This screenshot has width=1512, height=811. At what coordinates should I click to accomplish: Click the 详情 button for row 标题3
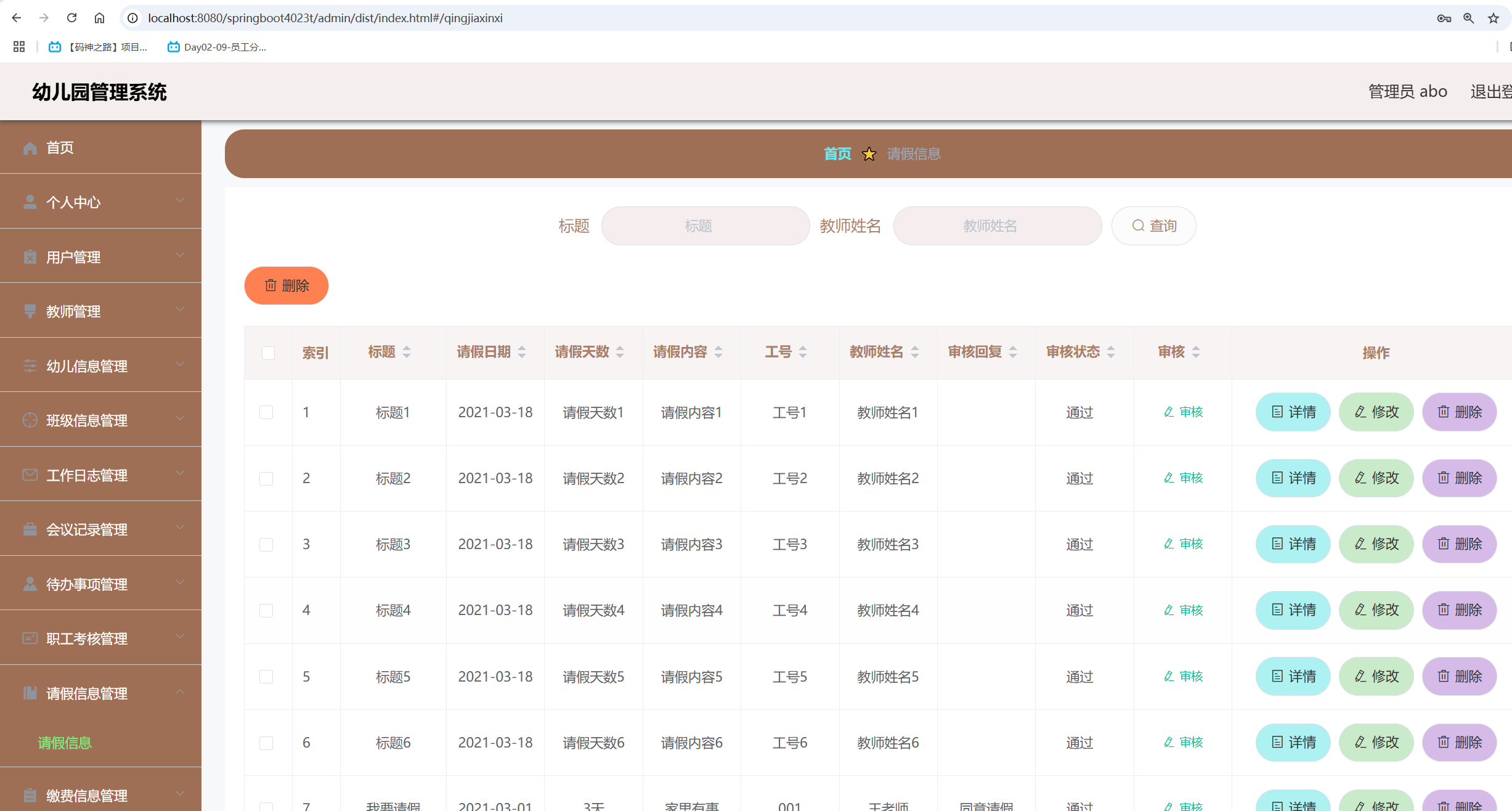[1293, 544]
